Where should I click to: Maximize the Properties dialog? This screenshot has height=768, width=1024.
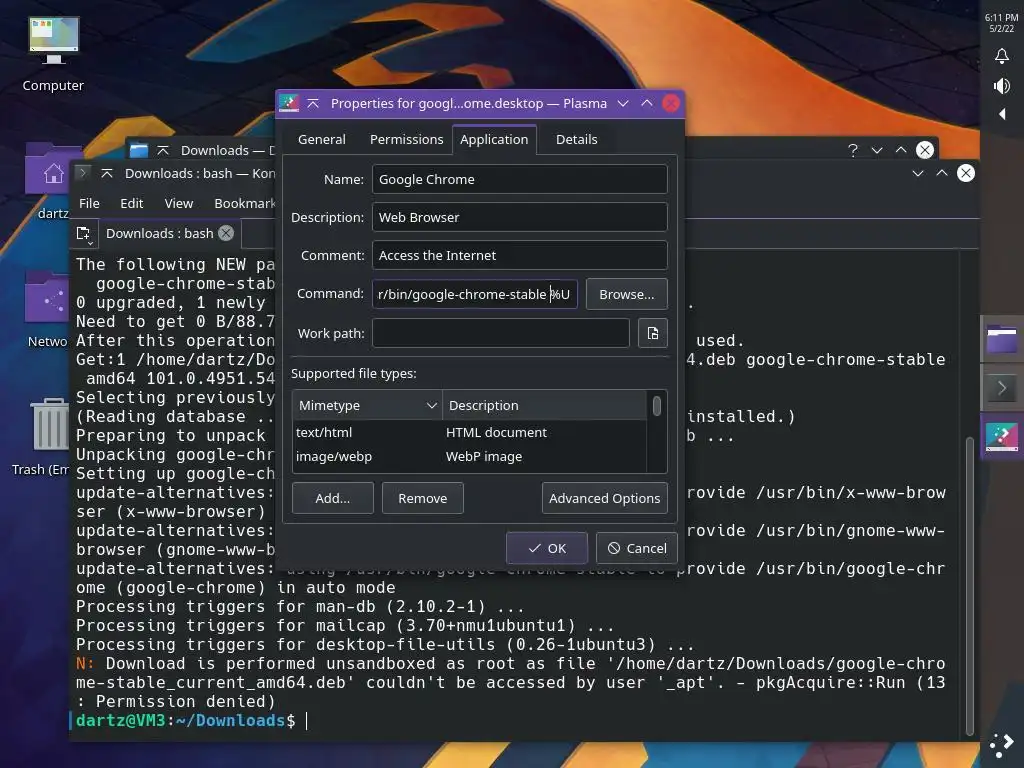647,103
